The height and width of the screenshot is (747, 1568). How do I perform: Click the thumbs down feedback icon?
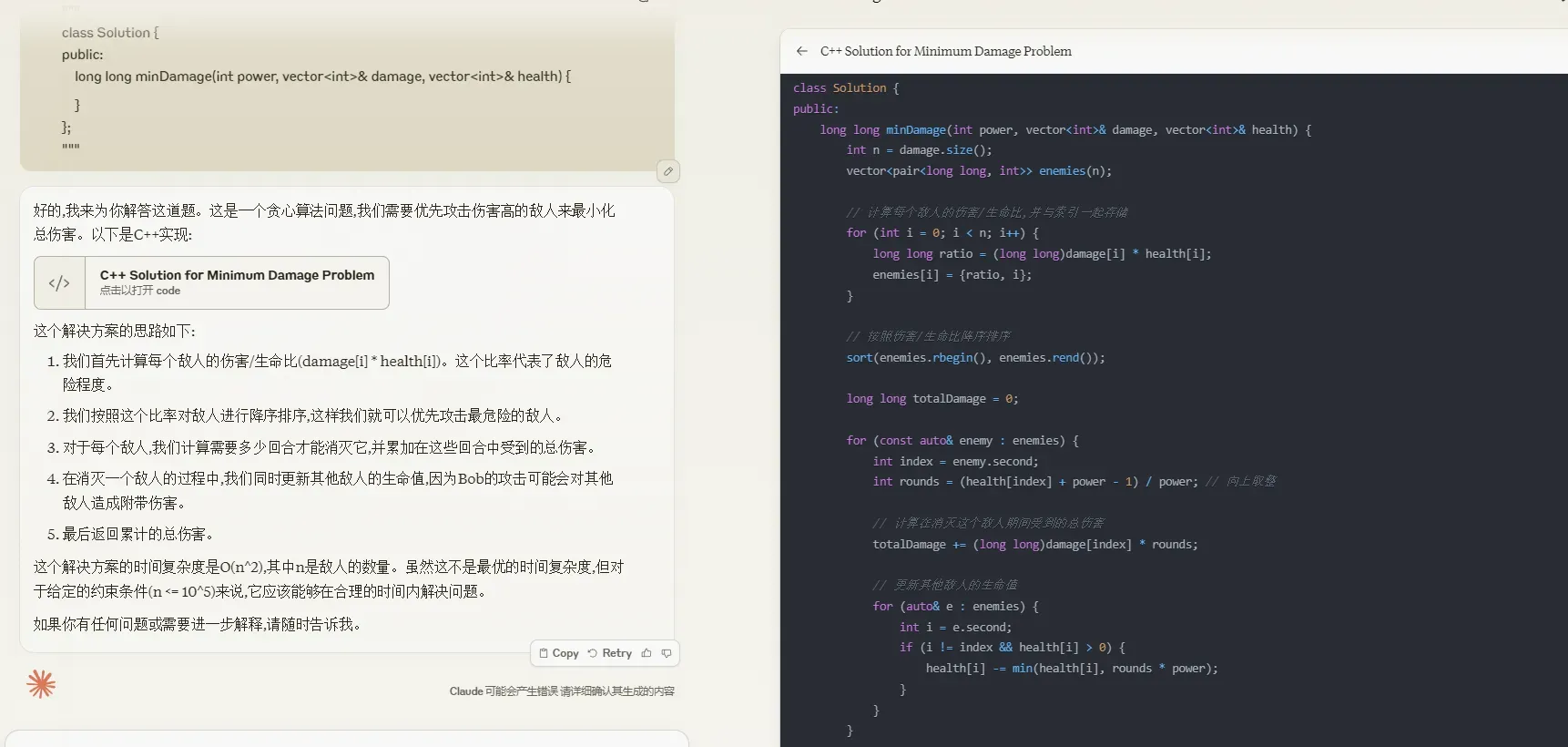click(x=667, y=653)
